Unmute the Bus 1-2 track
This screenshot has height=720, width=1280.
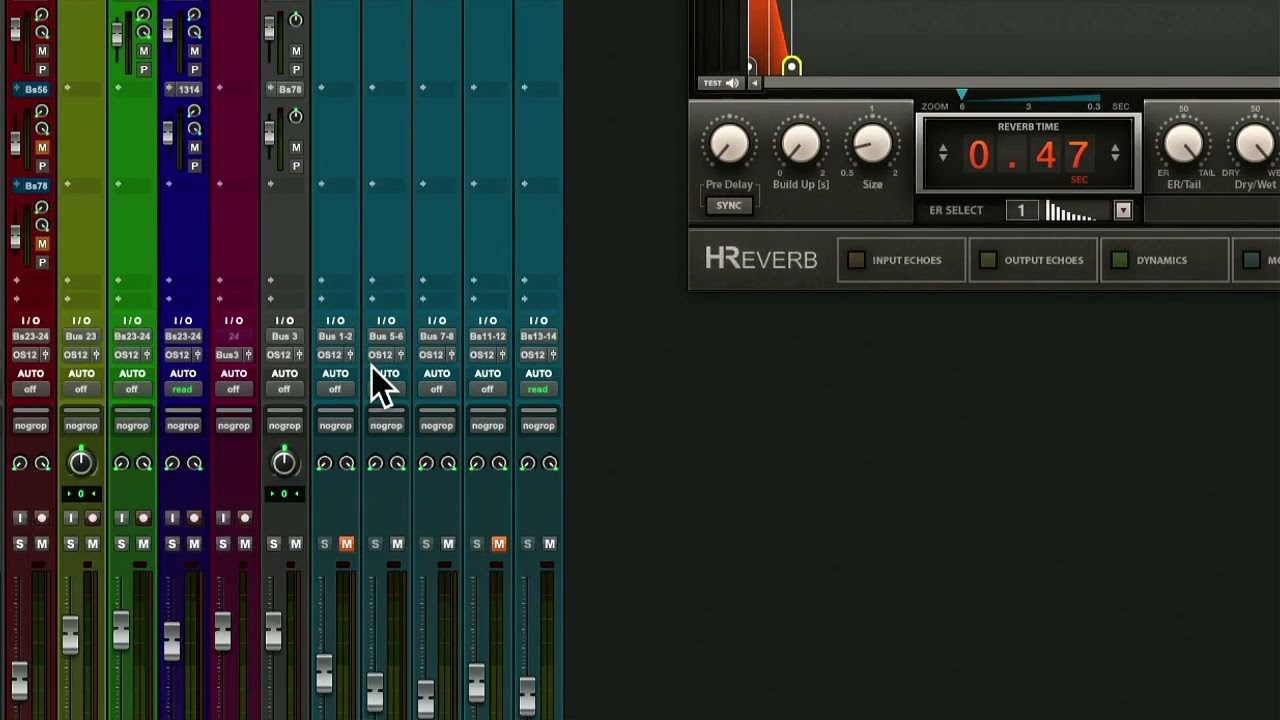click(346, 544)
